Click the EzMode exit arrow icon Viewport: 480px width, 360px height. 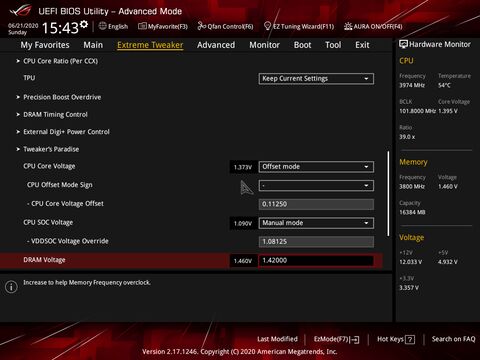pos(354,340)
